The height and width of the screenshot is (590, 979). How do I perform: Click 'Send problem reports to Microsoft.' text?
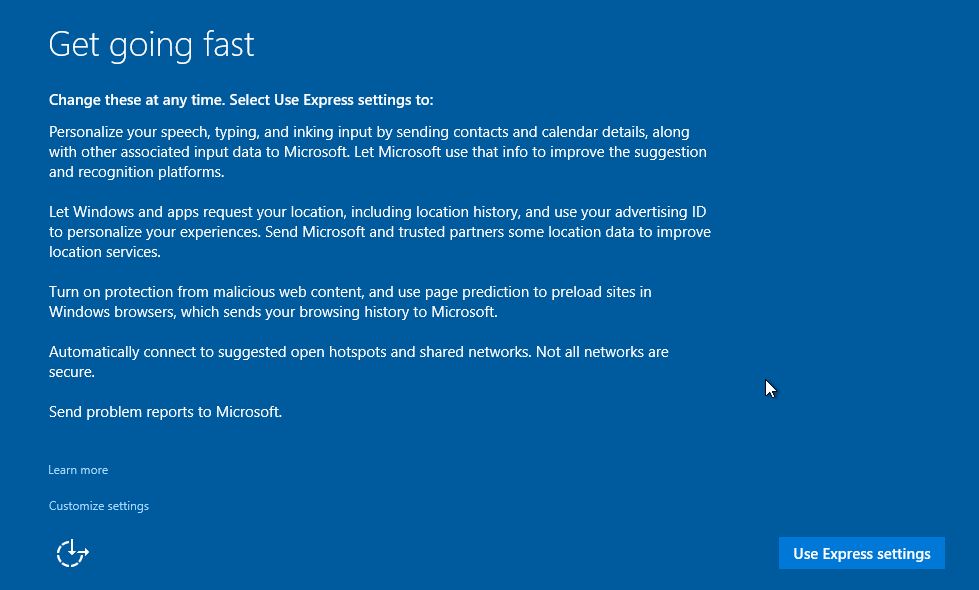tap(165, 411)
